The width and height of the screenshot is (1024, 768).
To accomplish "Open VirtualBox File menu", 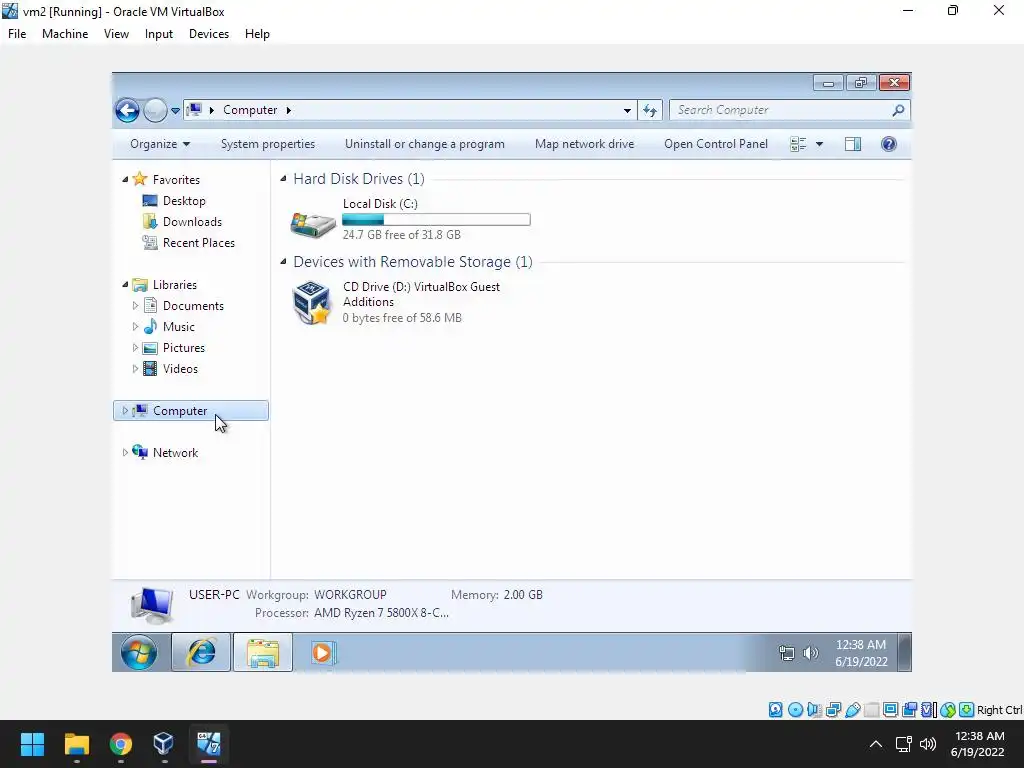I will coord(17,34).
